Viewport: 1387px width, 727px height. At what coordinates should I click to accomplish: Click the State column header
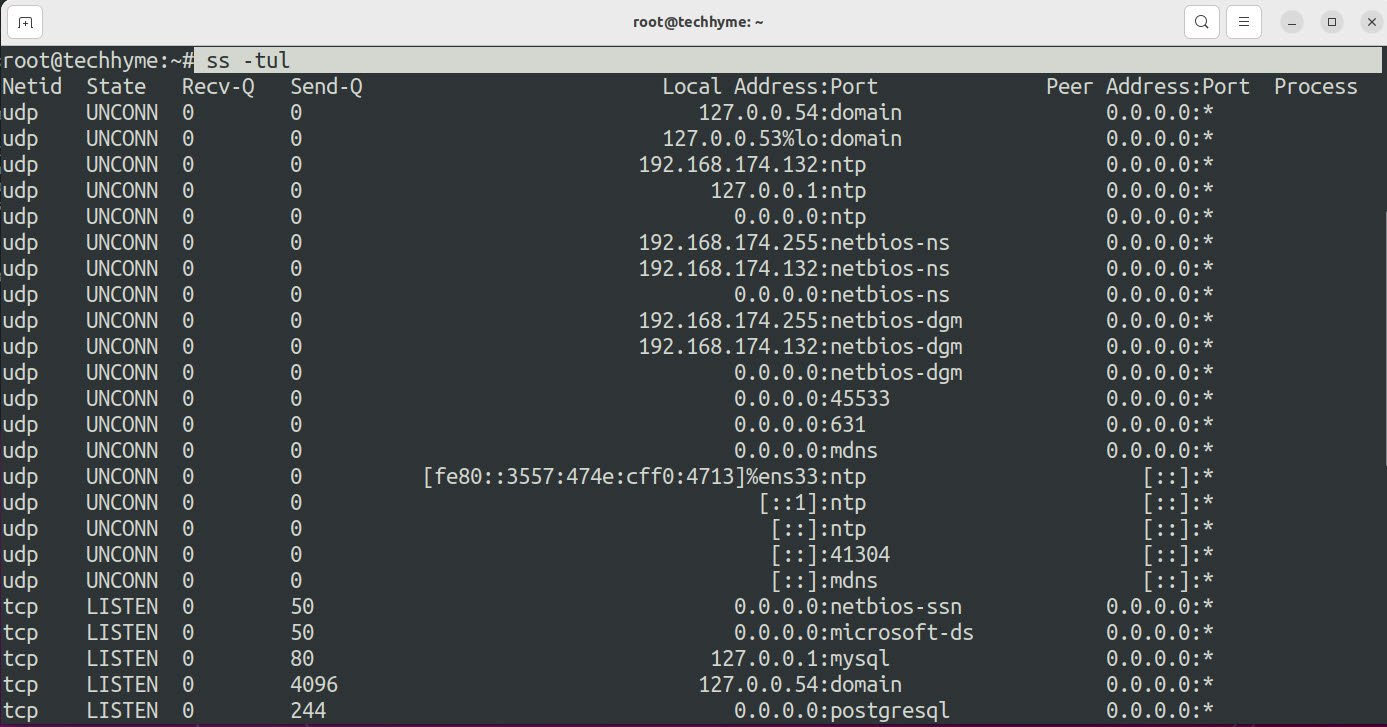click(116, 87)
